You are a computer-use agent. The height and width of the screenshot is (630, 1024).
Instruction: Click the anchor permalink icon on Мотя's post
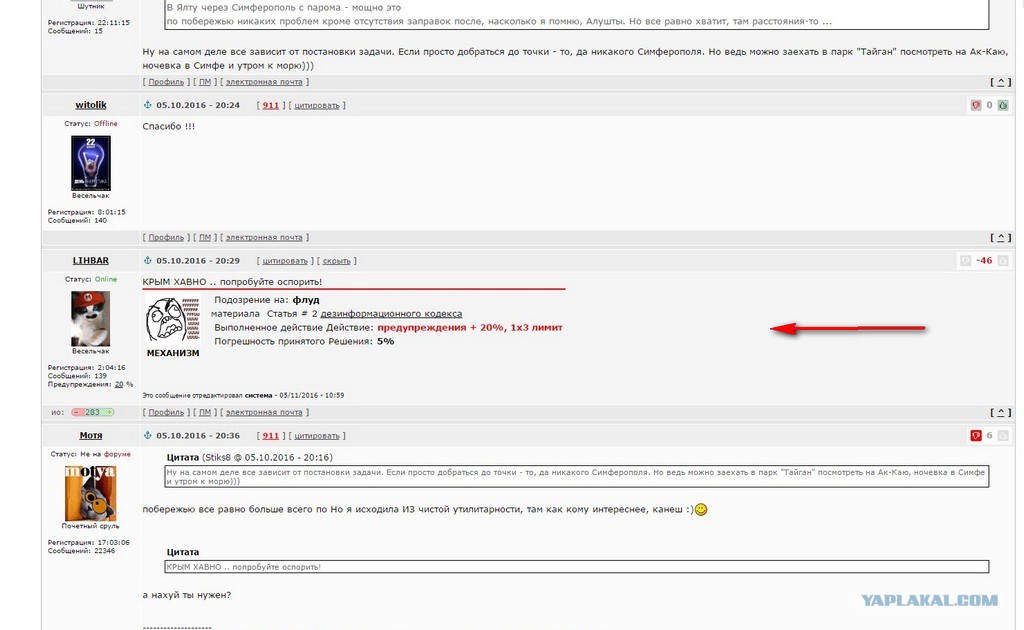(x=147, y=435)
